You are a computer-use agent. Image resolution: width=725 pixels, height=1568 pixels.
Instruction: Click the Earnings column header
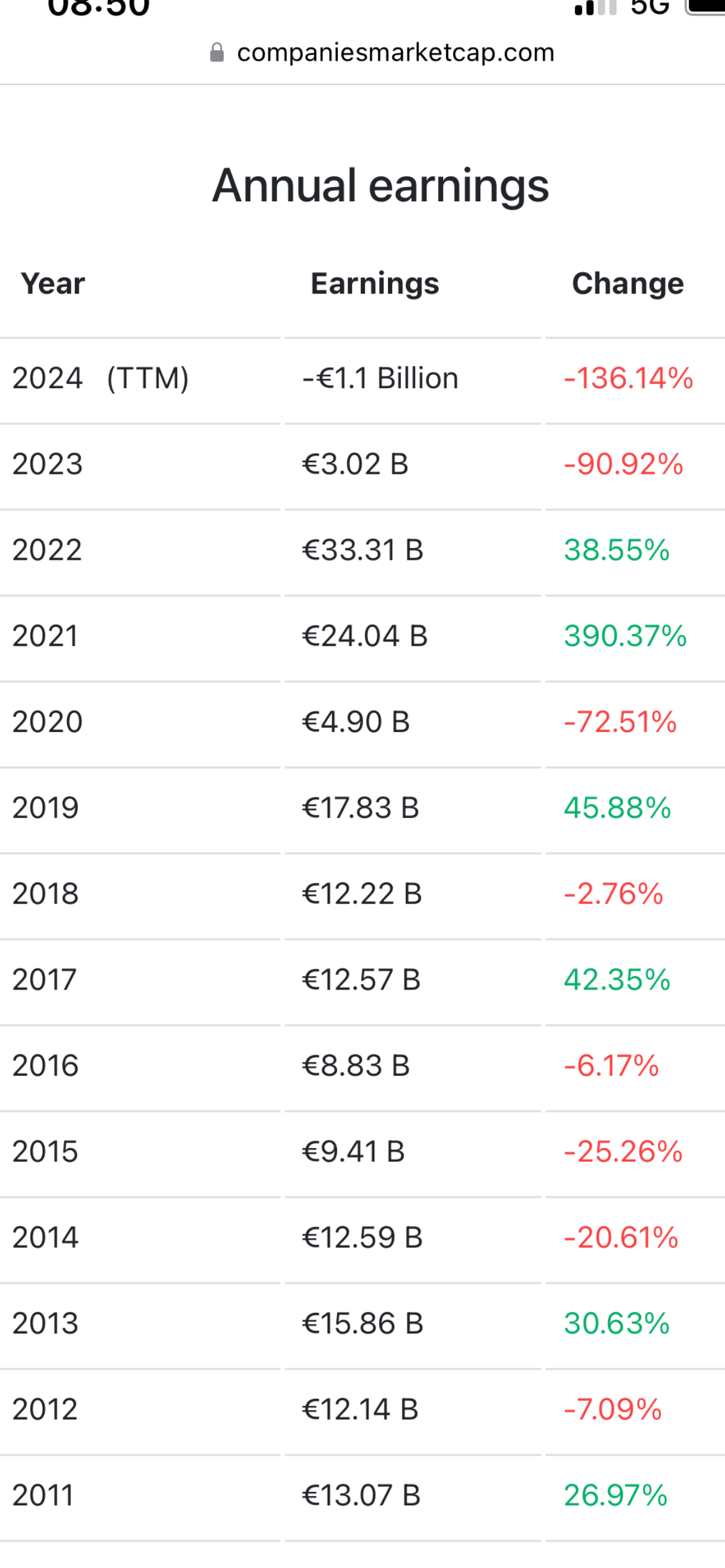pyautogui.click(x=375, y=284)
